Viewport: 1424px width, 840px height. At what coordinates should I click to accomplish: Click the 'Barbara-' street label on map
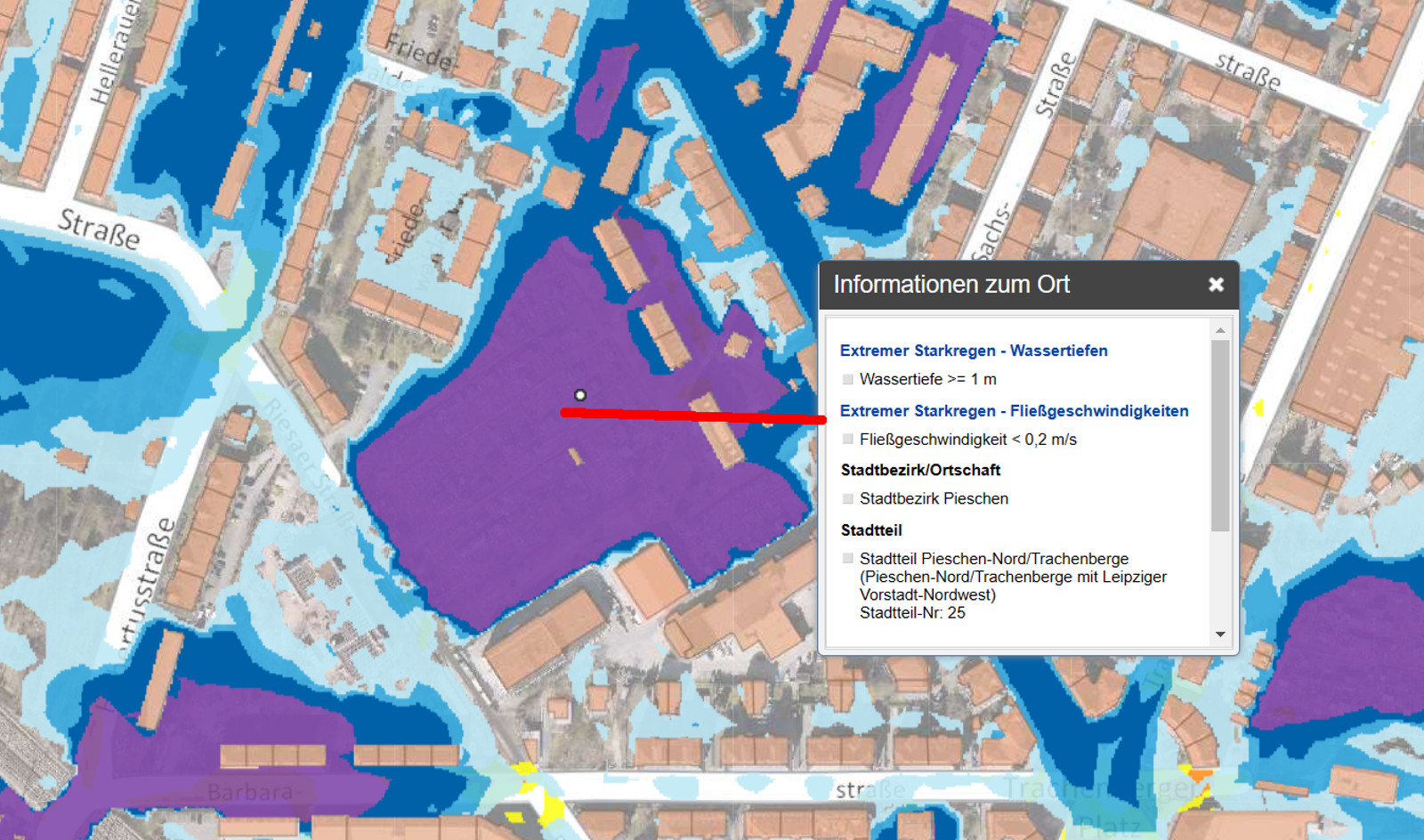coord(249,792)
